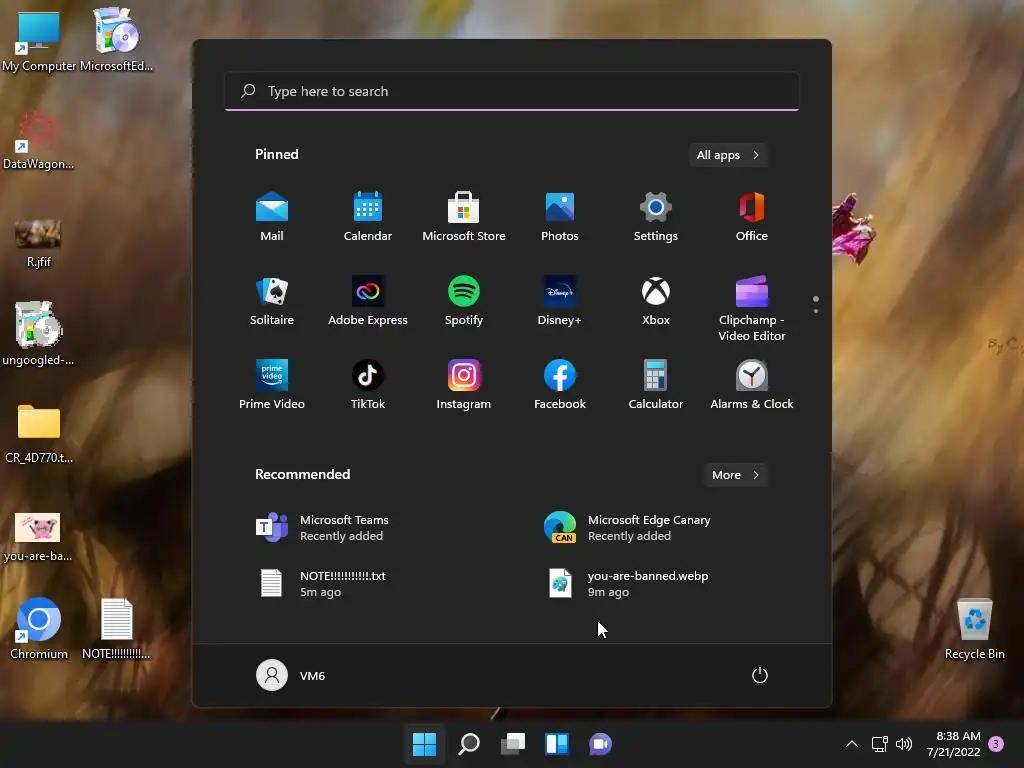Open Adobe Express
The width and height of the screenshot is (1024, 768).
(368, 301)
